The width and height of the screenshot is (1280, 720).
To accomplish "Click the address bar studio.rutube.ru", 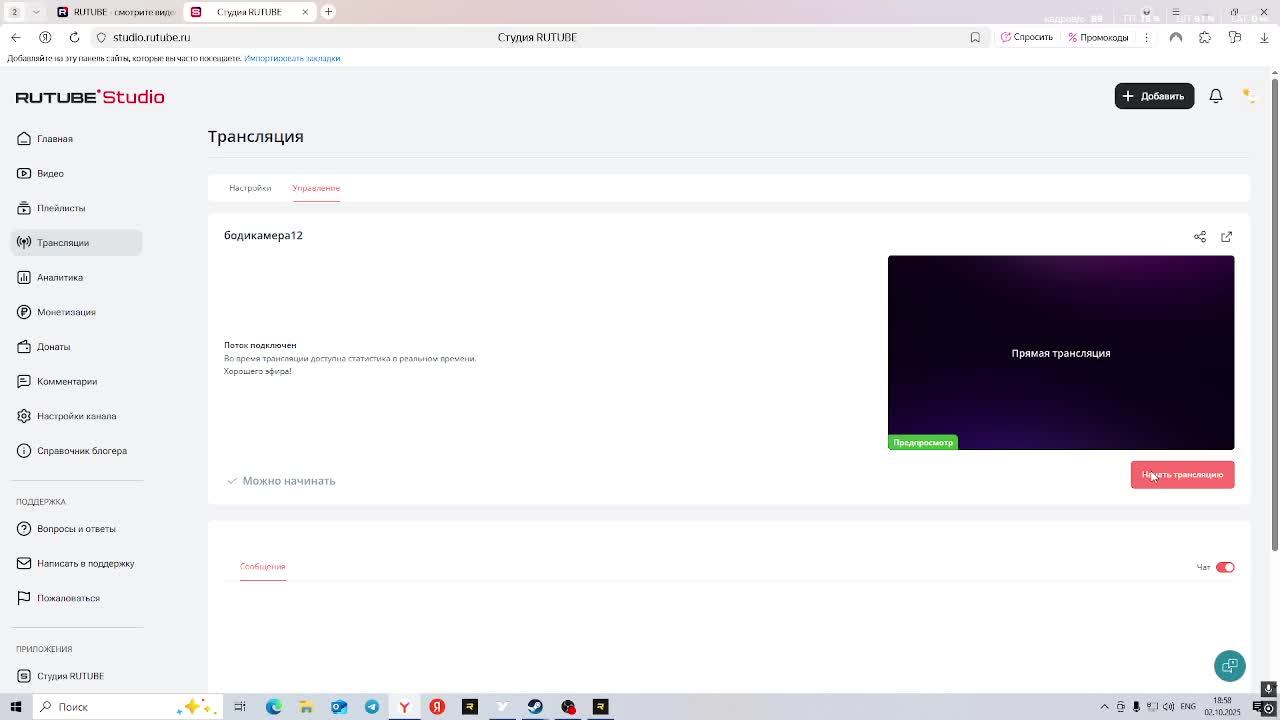I will (x=151, y=37).
